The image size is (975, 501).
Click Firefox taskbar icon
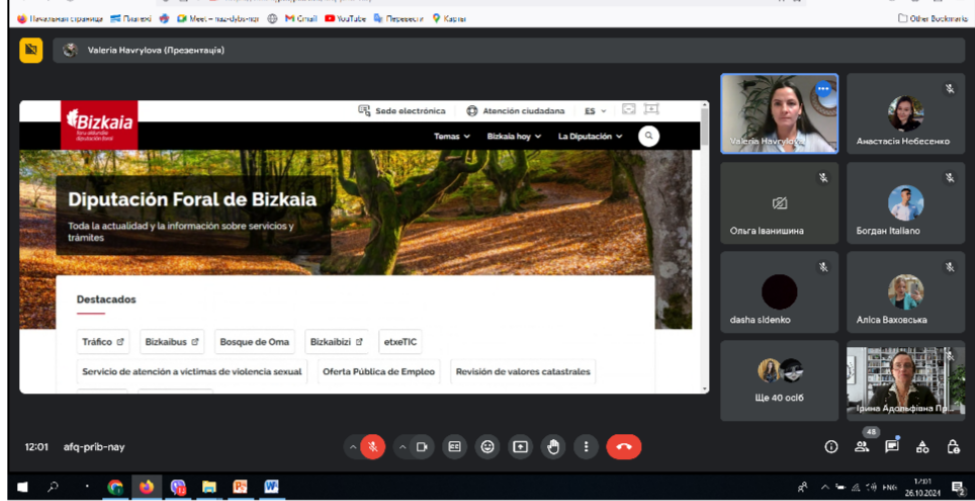click(147, 487)
